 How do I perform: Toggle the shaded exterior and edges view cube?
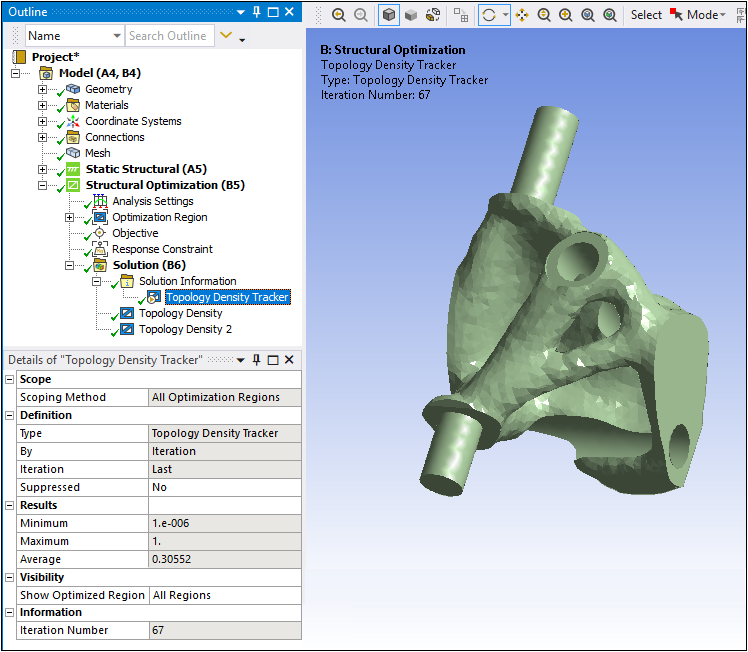[x=388, y=15]
